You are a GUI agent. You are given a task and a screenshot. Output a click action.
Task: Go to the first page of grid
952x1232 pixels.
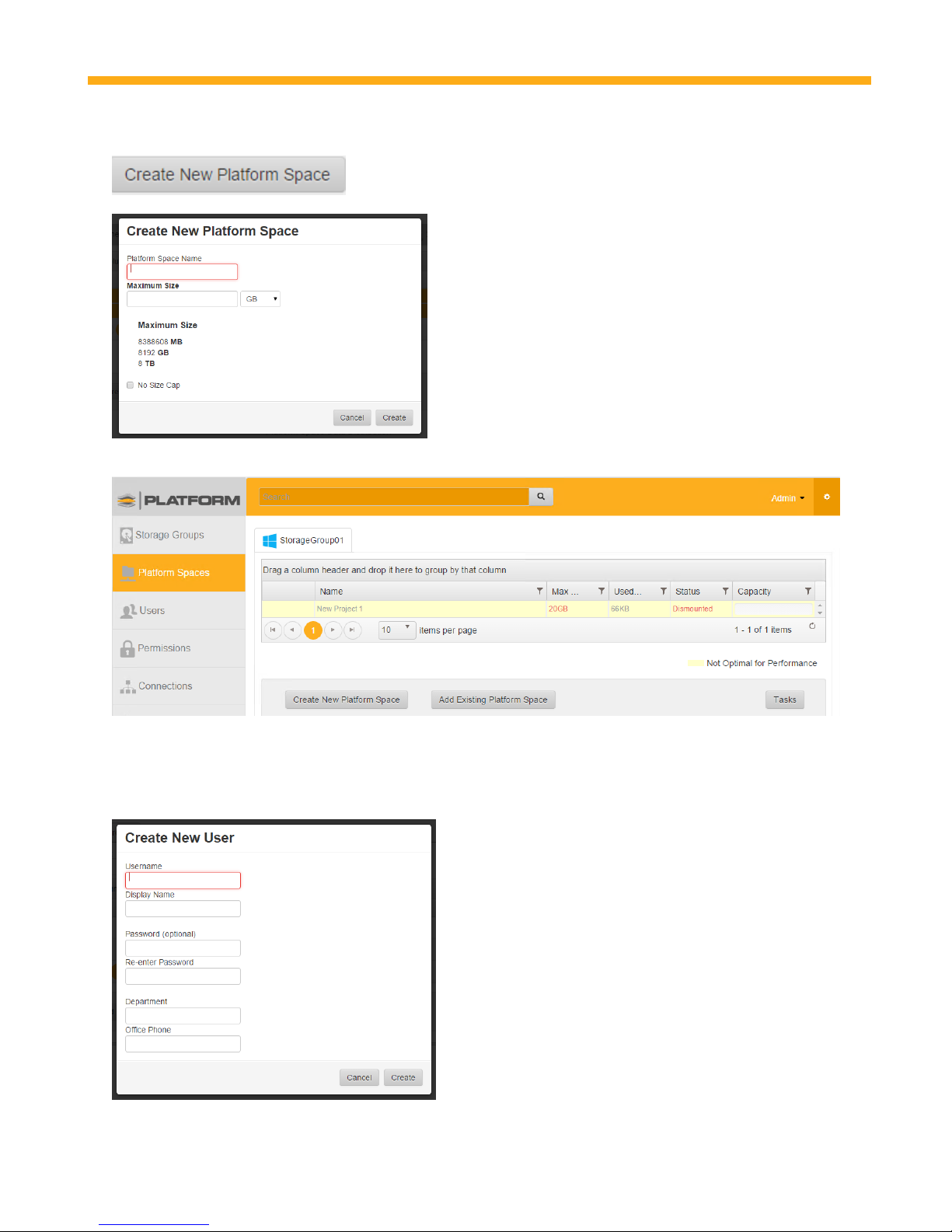pos(273,630)
